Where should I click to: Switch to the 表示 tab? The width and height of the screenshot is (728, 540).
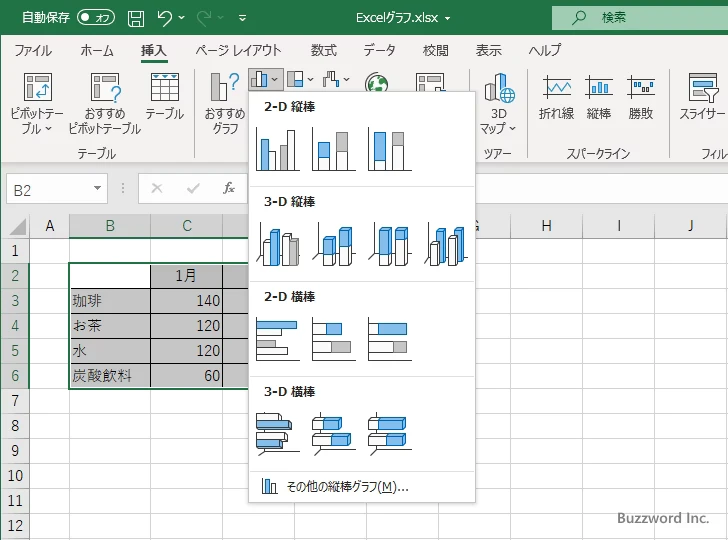[488, 50]
